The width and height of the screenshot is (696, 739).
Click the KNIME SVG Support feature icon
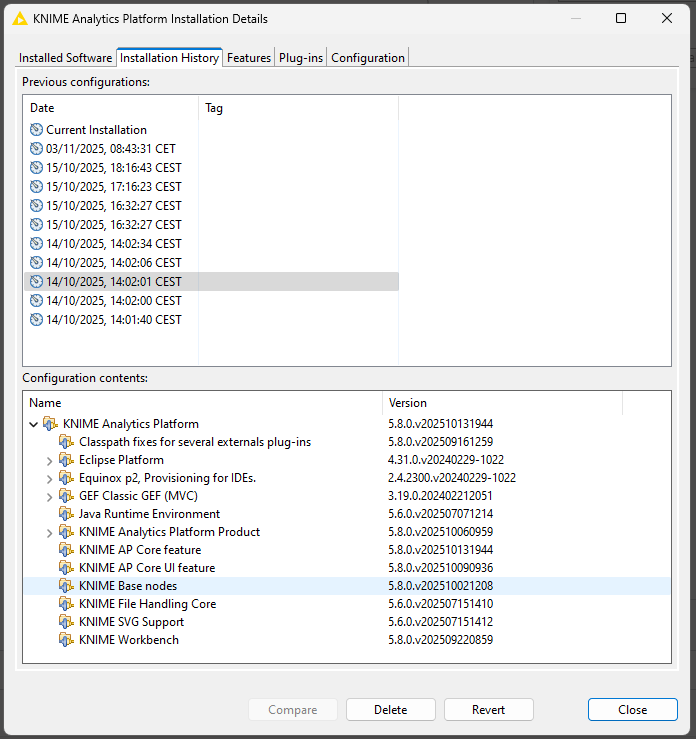pos(66,622)
